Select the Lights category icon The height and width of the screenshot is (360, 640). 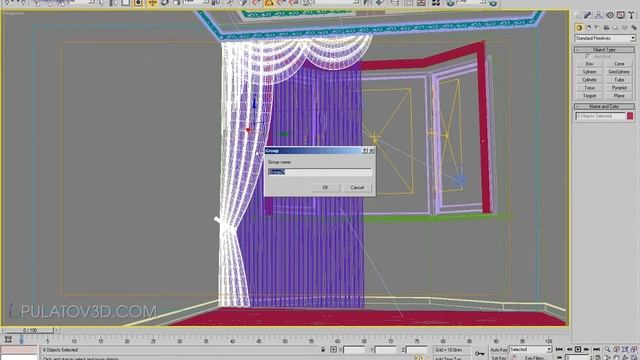[x=597, y=28]
